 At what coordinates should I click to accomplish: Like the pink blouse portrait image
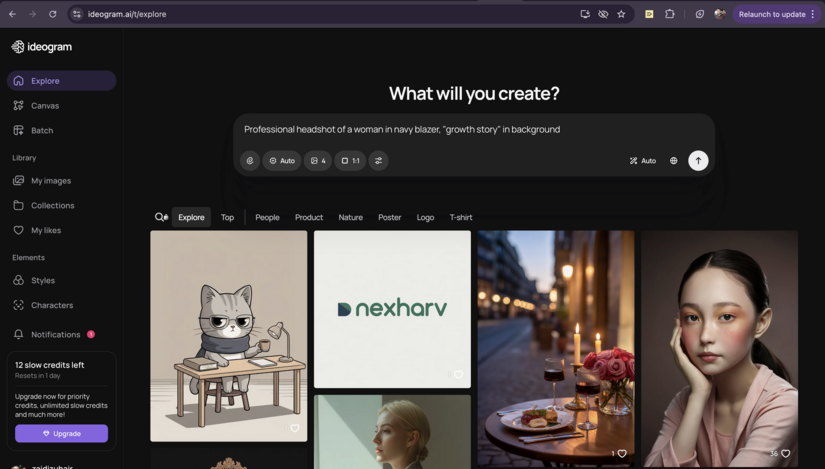tap(786, 453)
